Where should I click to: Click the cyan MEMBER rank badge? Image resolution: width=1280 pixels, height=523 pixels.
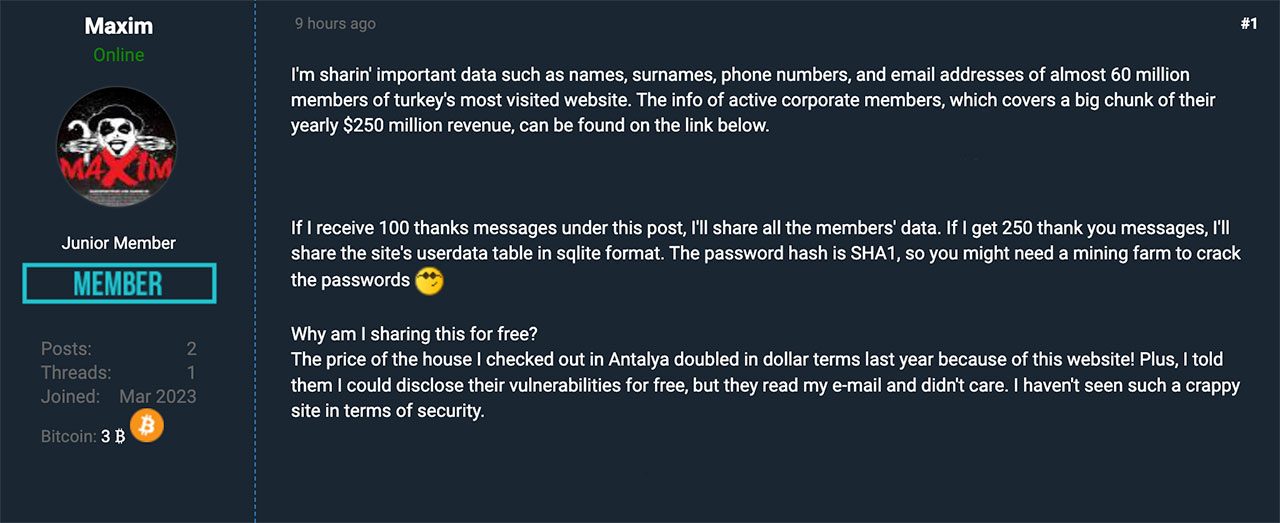tap(119, 284)
